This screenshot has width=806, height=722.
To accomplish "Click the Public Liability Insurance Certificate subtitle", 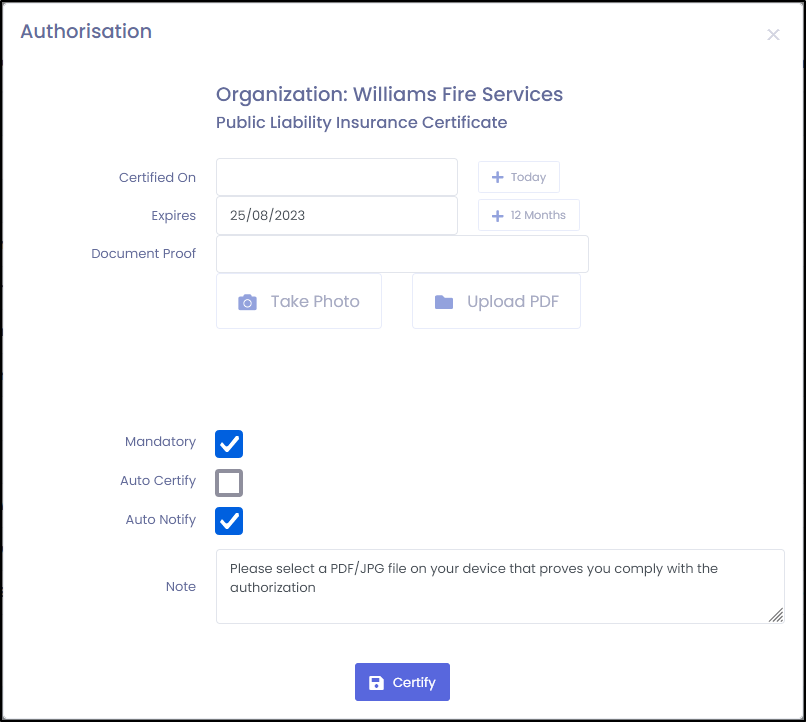I will coord(361,122).
